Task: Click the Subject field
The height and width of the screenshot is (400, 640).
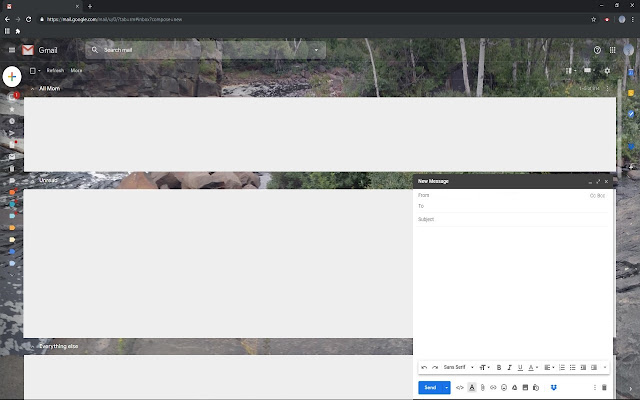Action: (x=513, y=220)
